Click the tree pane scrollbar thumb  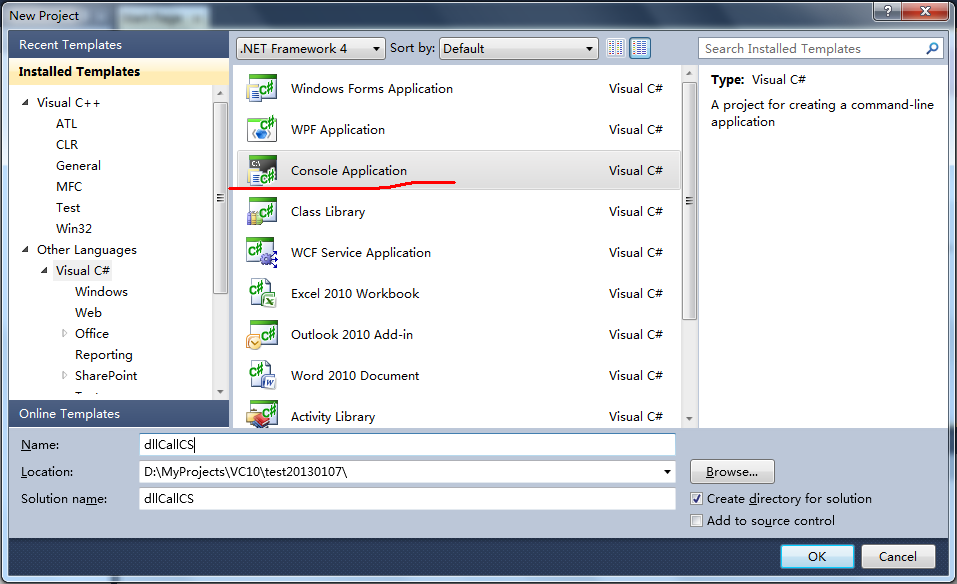coord(220,198)
